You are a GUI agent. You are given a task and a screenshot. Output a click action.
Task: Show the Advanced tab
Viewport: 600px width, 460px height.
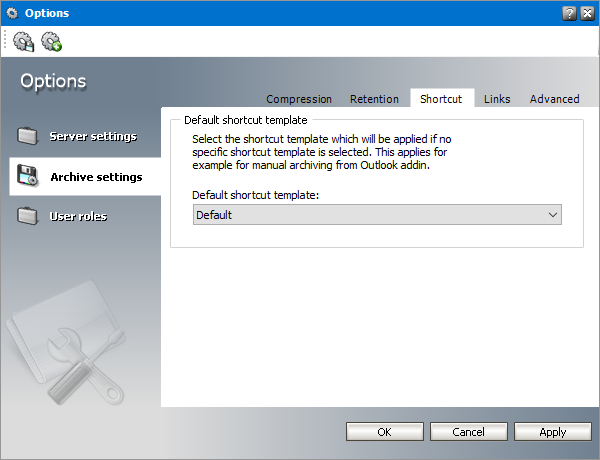[555, 99]
